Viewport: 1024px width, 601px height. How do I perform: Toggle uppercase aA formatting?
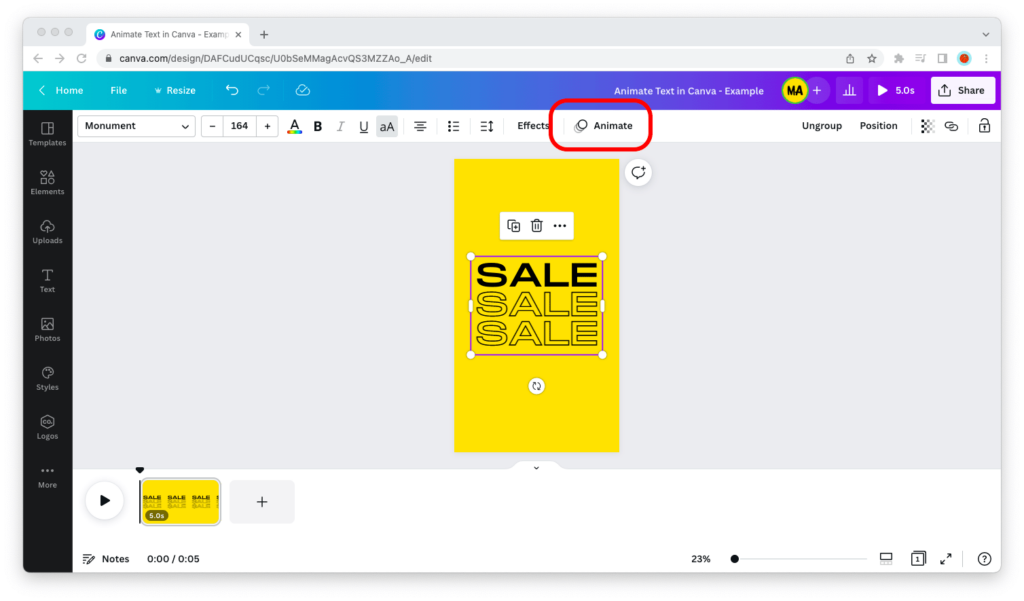pos(387,126)
